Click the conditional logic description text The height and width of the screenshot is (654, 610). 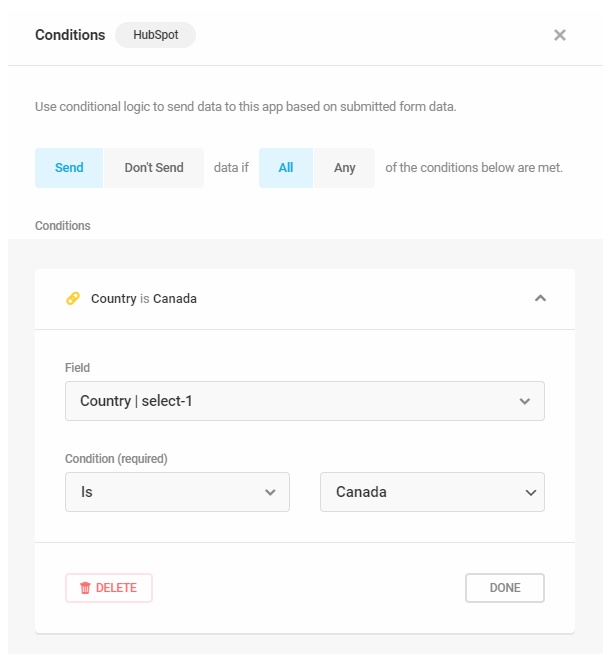tap(246, 107)
